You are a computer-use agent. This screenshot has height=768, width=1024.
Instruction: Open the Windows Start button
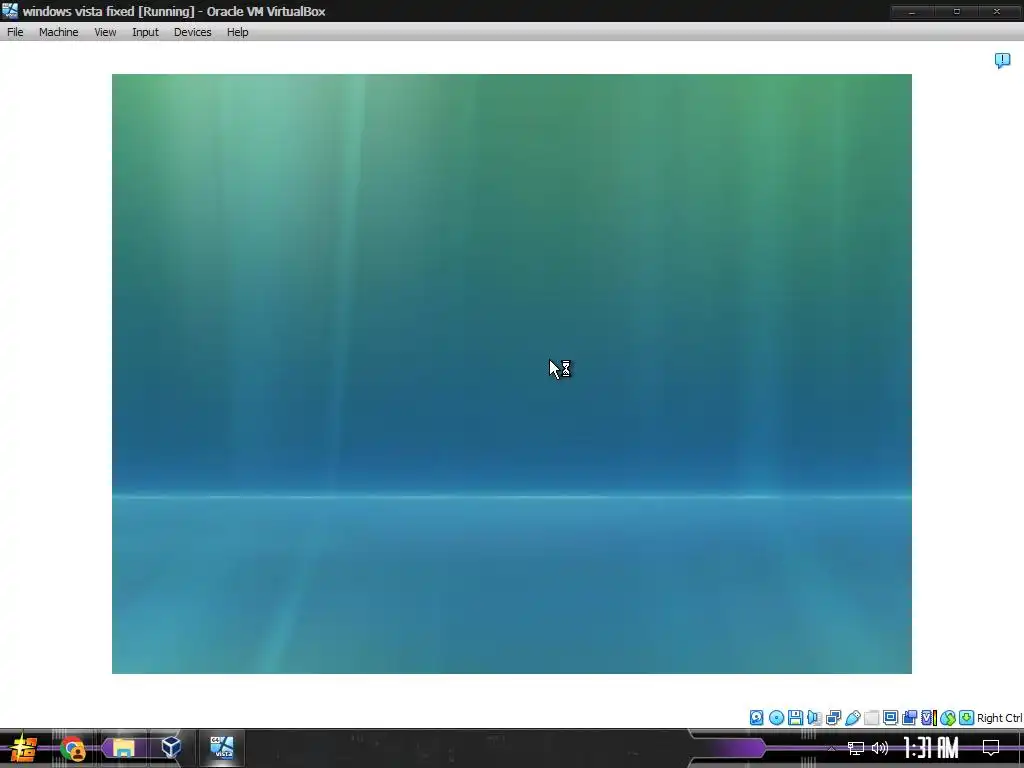click(23, 748)
